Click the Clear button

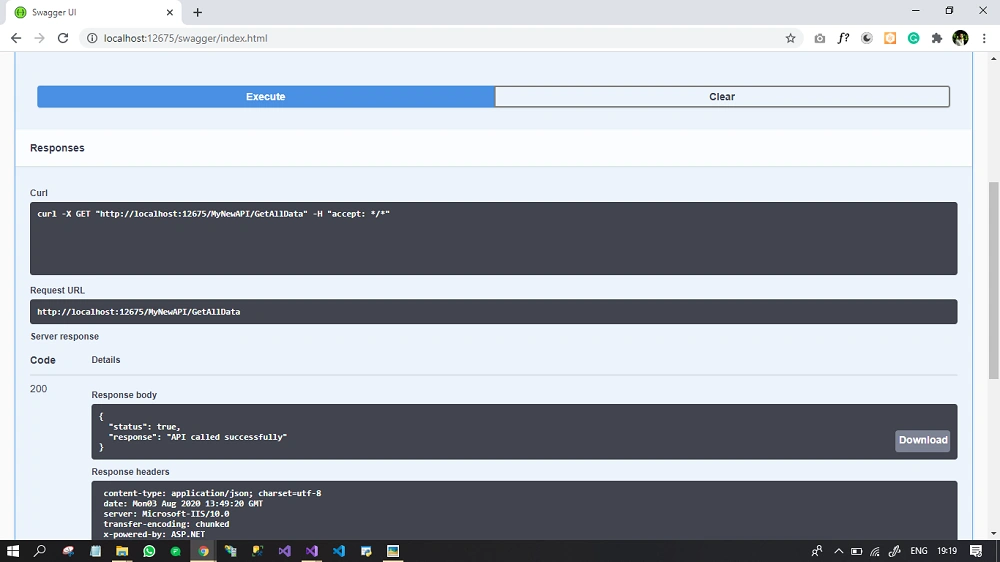click(722, 97)
